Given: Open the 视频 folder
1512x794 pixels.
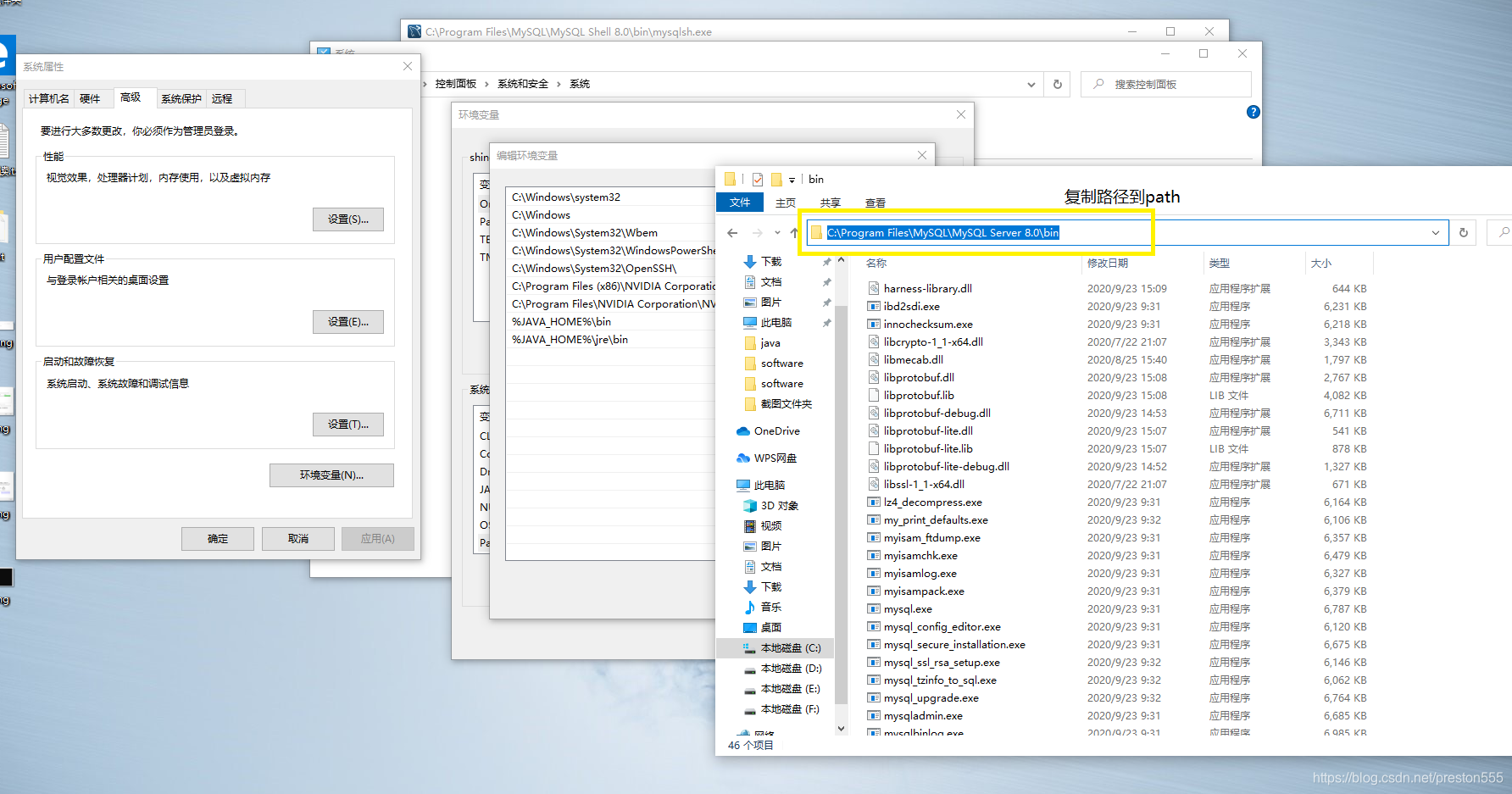Looking at the screenshot, I should [x=762, y=526].
